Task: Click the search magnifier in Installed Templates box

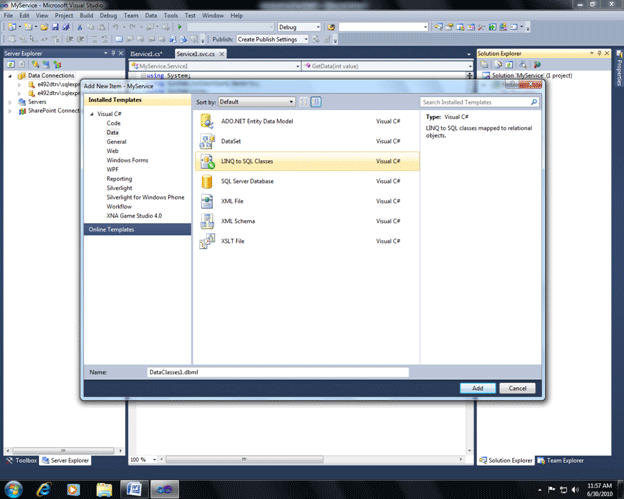Action: point(534,102)
